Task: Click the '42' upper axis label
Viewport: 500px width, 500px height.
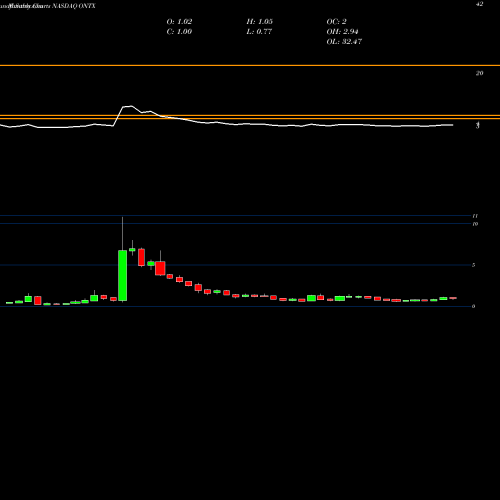Action: tap(479, 4)
